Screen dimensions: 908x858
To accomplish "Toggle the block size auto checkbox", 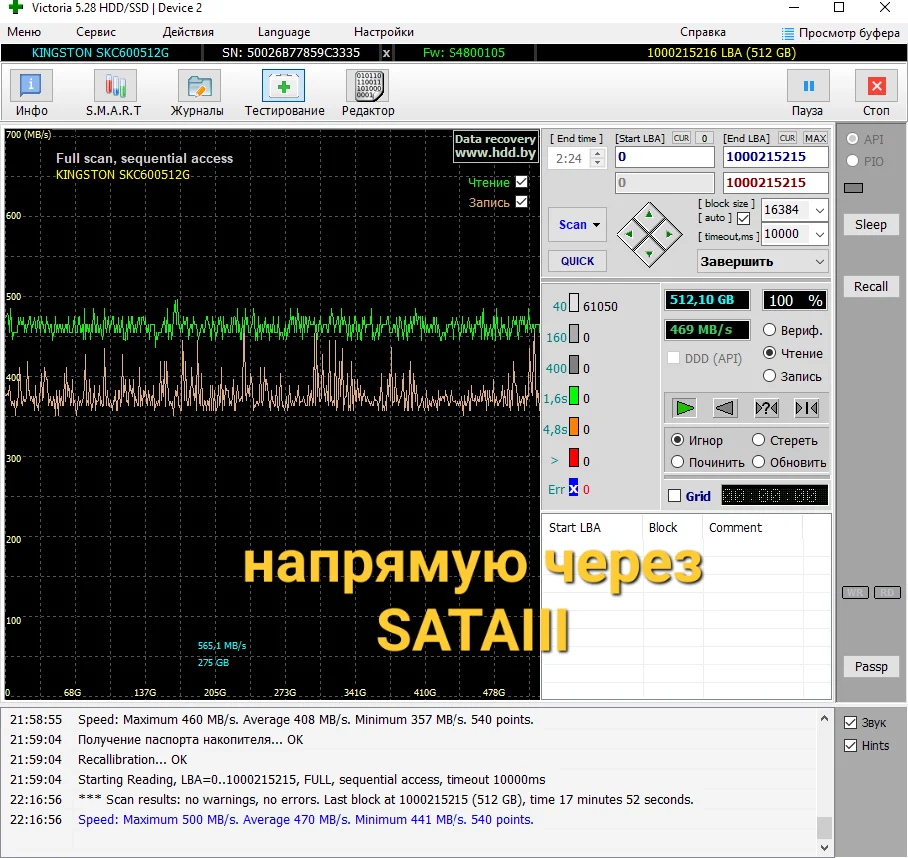I will 744,218.
